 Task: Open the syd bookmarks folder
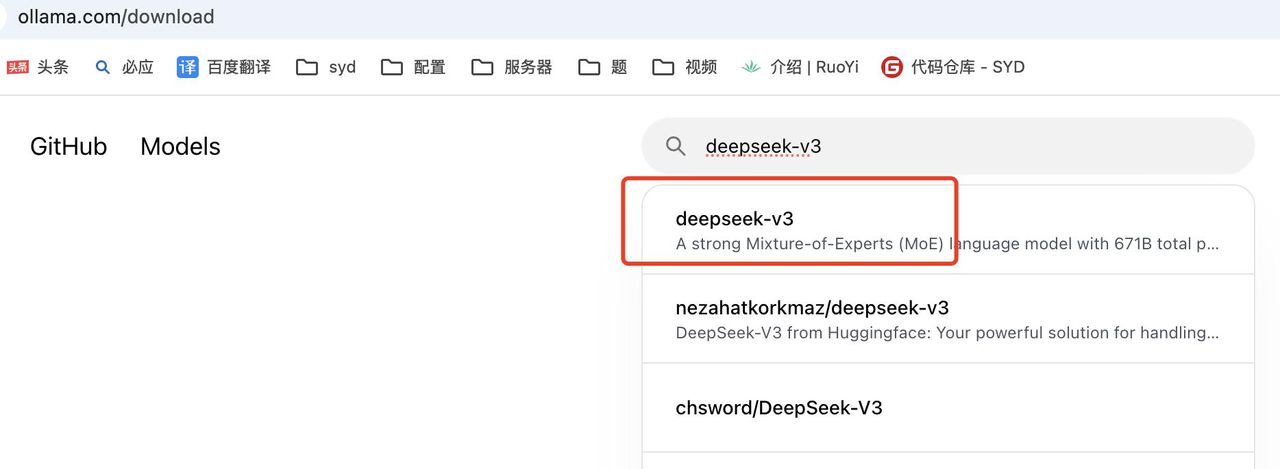point(326,67)
